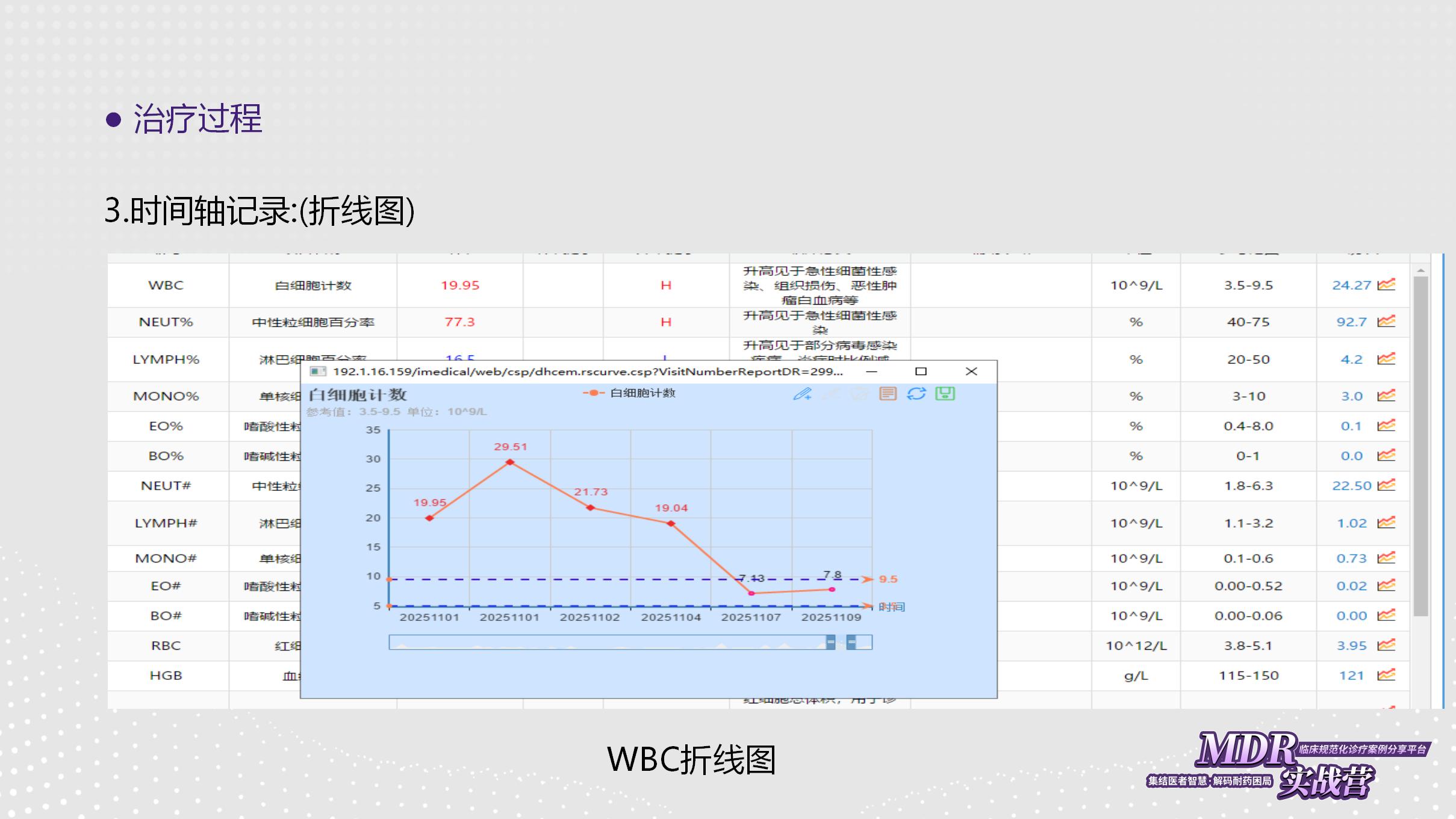Open trend chart icon in the WBC row
The width and height of the screenshot is (1456, 819).
tap(1386, 284)
